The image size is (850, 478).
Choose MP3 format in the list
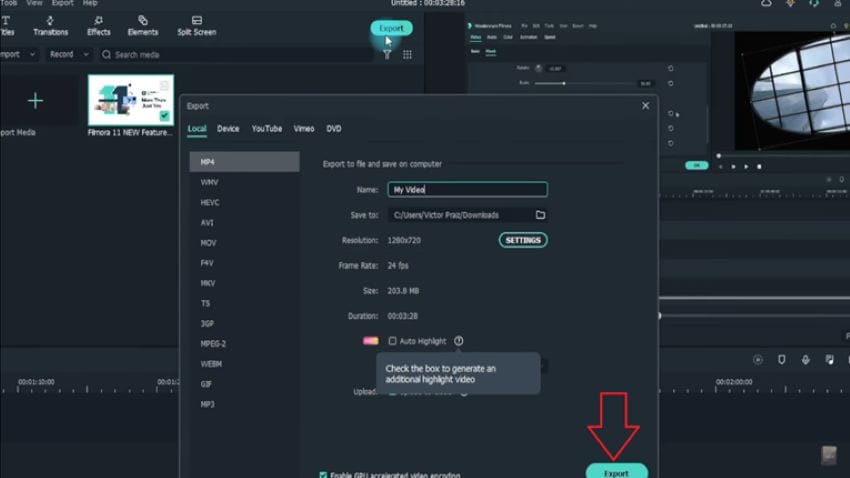(x=244, y=404)
